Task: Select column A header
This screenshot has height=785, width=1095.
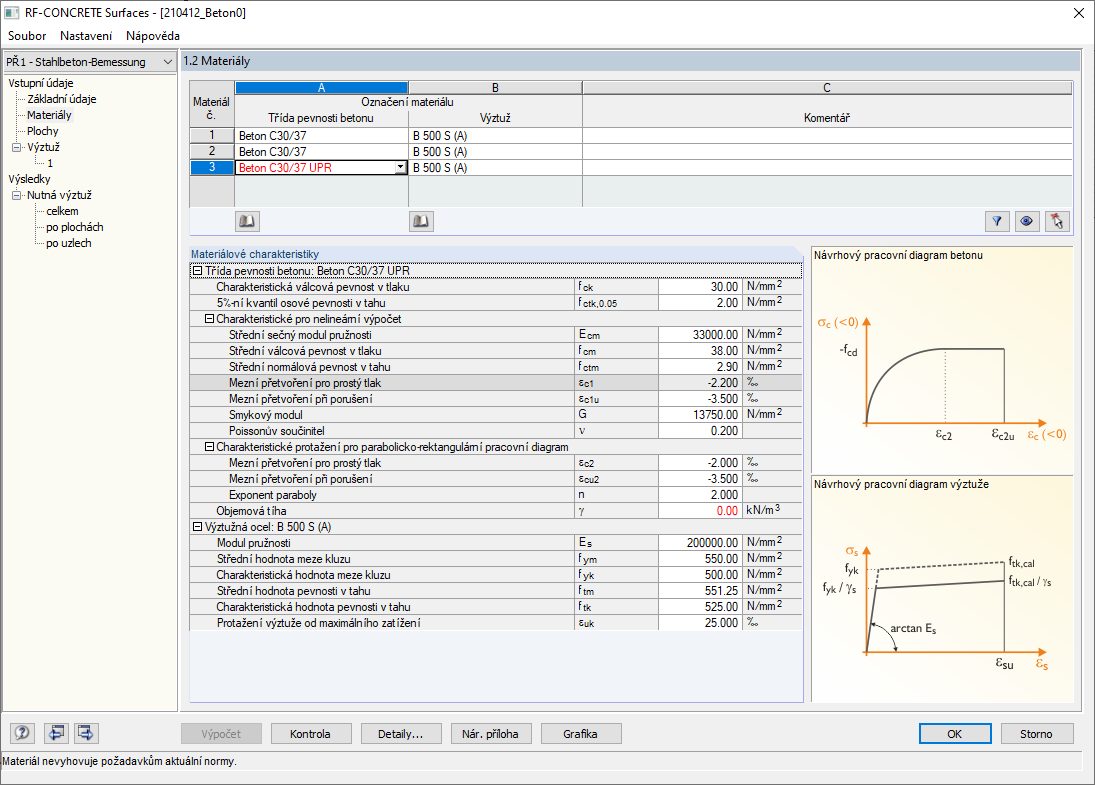Action: click(x=321, y=88)
